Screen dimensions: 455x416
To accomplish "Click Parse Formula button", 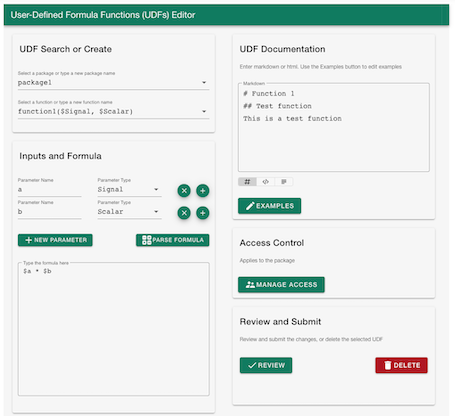I will (173, 240).
